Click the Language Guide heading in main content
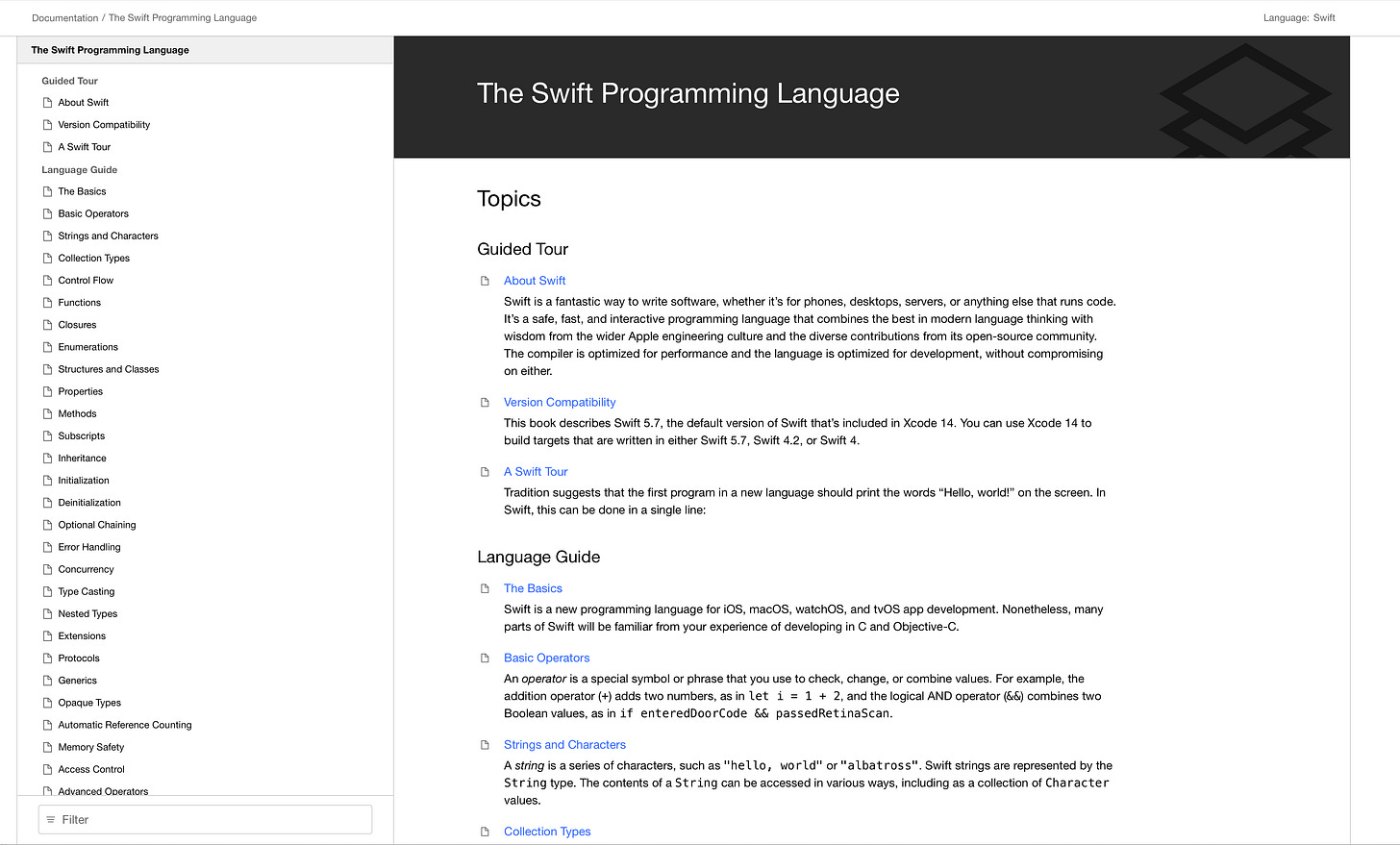Viewport: 1400px width, 845px height. 538,558
